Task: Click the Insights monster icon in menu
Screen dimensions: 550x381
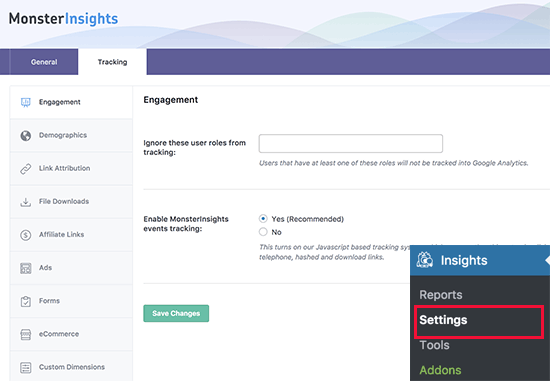Action: pos(425,260)
